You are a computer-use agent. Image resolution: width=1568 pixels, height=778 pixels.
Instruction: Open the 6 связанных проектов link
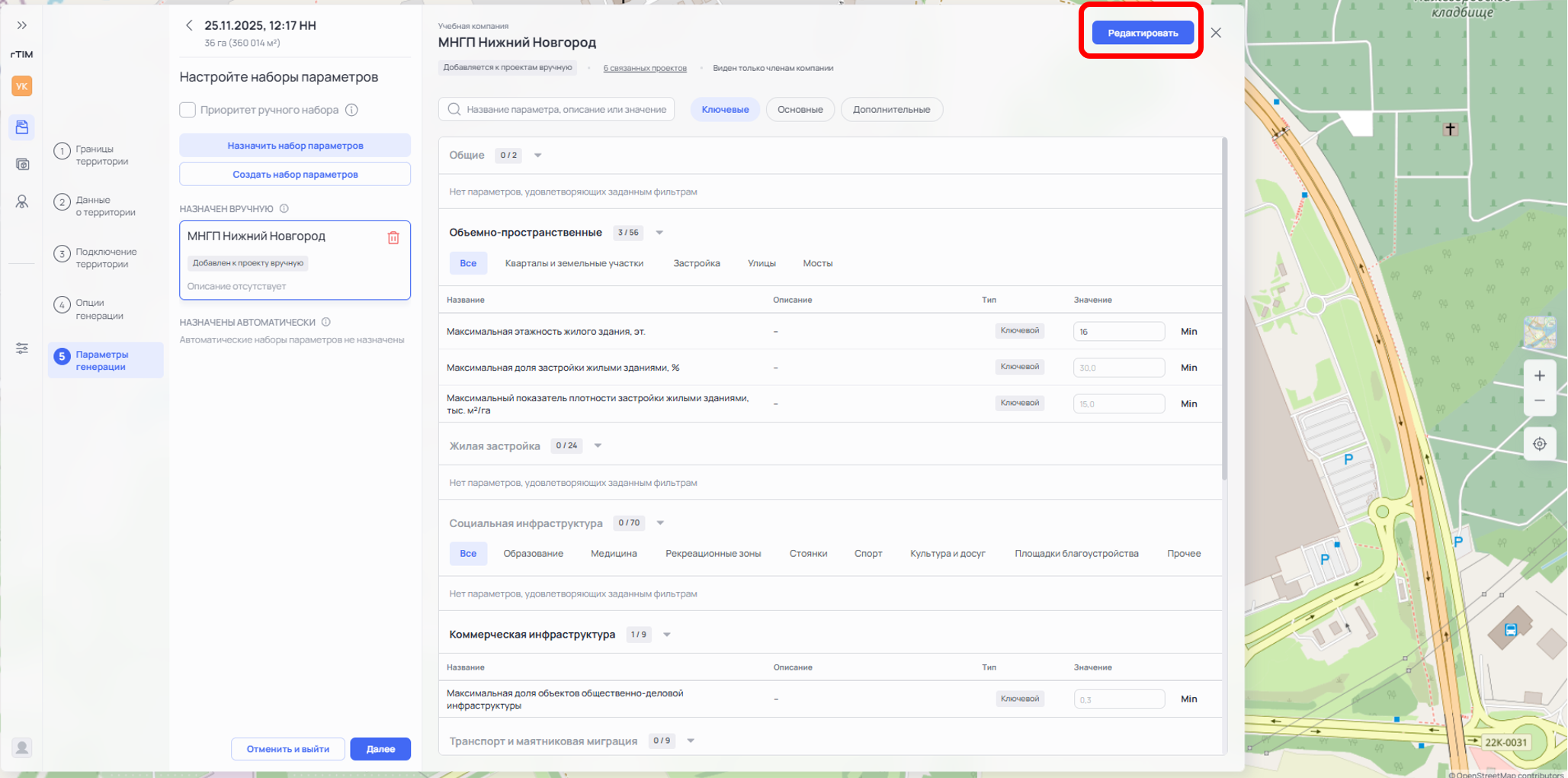tap(645, 68)
